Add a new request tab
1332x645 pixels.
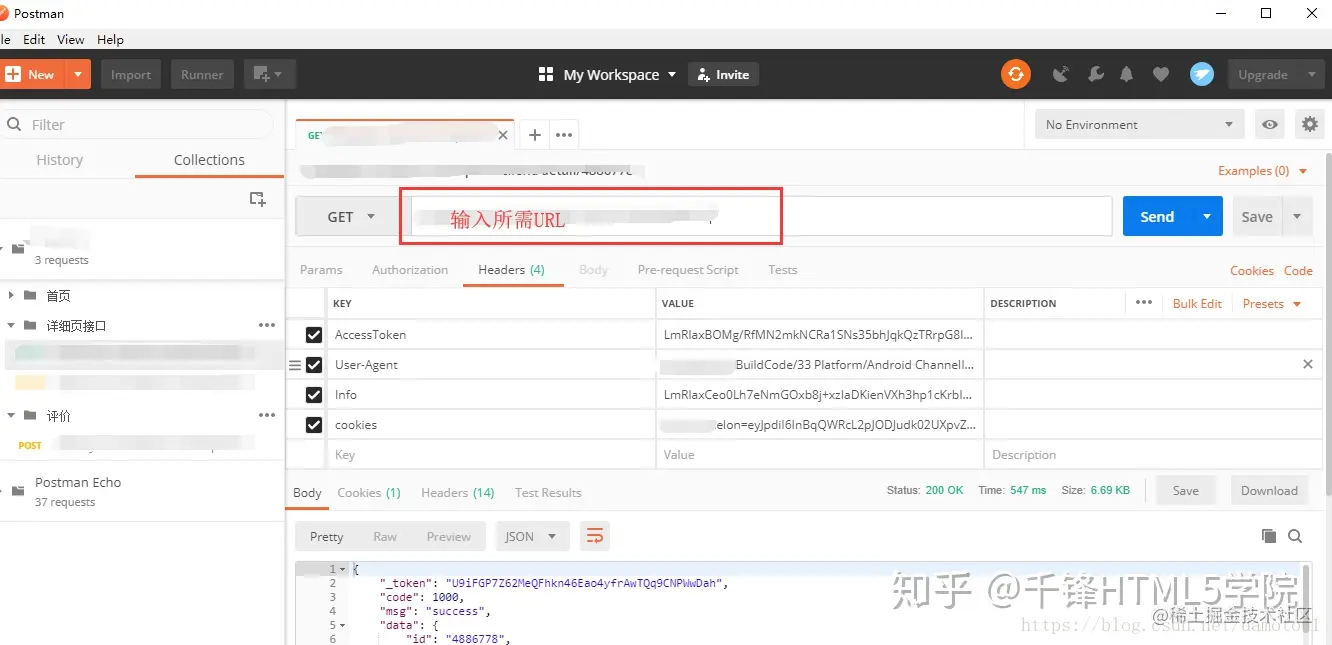pyautogui.click(x=535, y=135)
